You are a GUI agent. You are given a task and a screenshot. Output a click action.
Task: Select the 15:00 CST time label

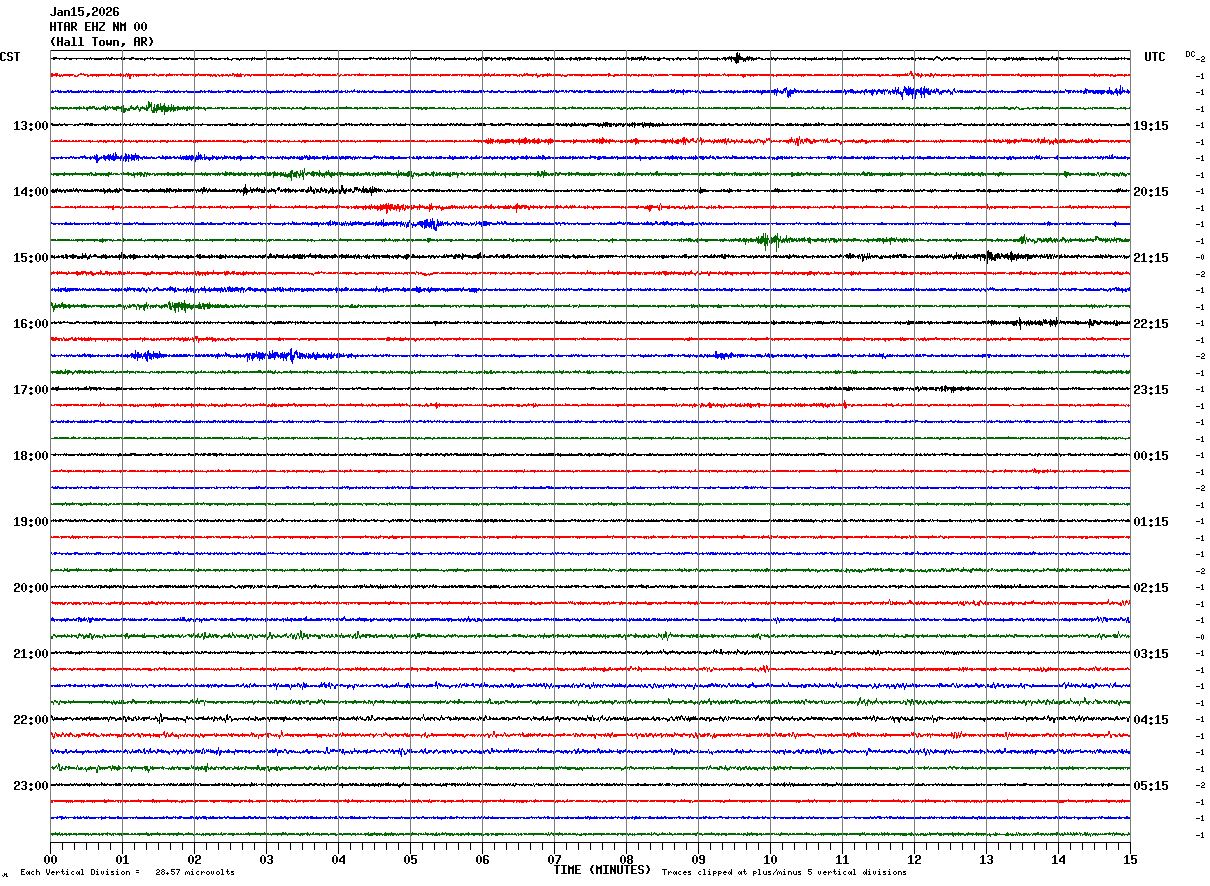[30, 258]
